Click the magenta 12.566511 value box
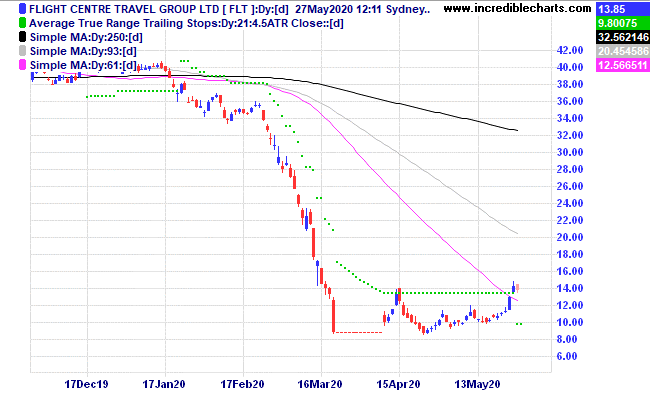Screen dimensions: 651x395 (x=623, y=65)
